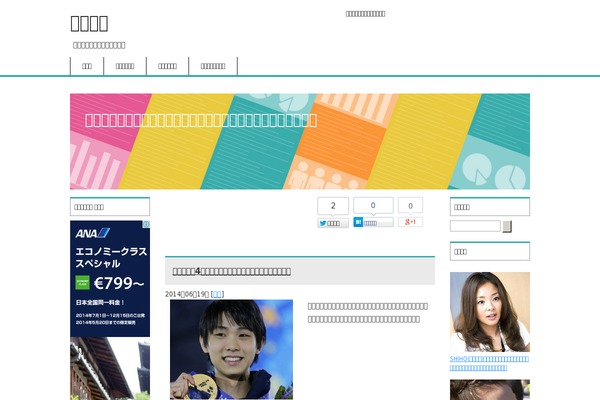Click the Hatena bookmark count bubble showing 0
Viewport: 600px width, 400px height.
pyautogui.click(x=373, y=206)
